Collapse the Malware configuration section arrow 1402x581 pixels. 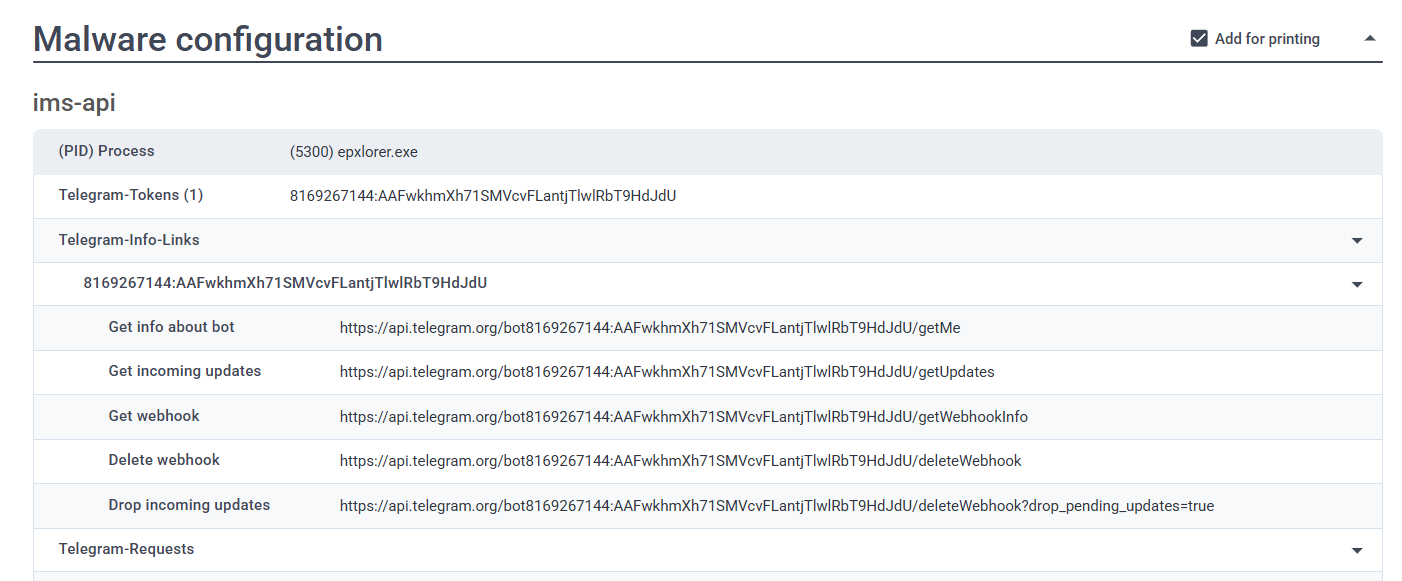(1370, 39)
